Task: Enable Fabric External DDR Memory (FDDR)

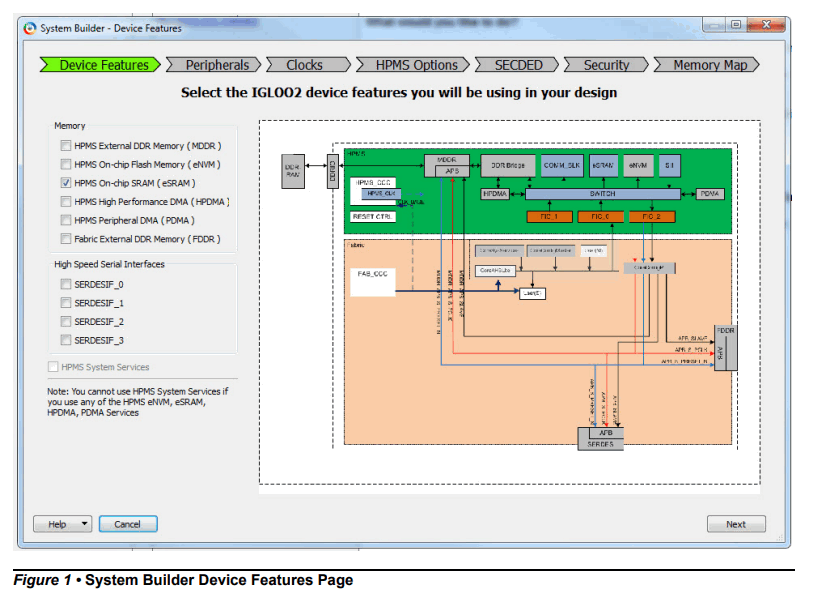Action: 66,239
